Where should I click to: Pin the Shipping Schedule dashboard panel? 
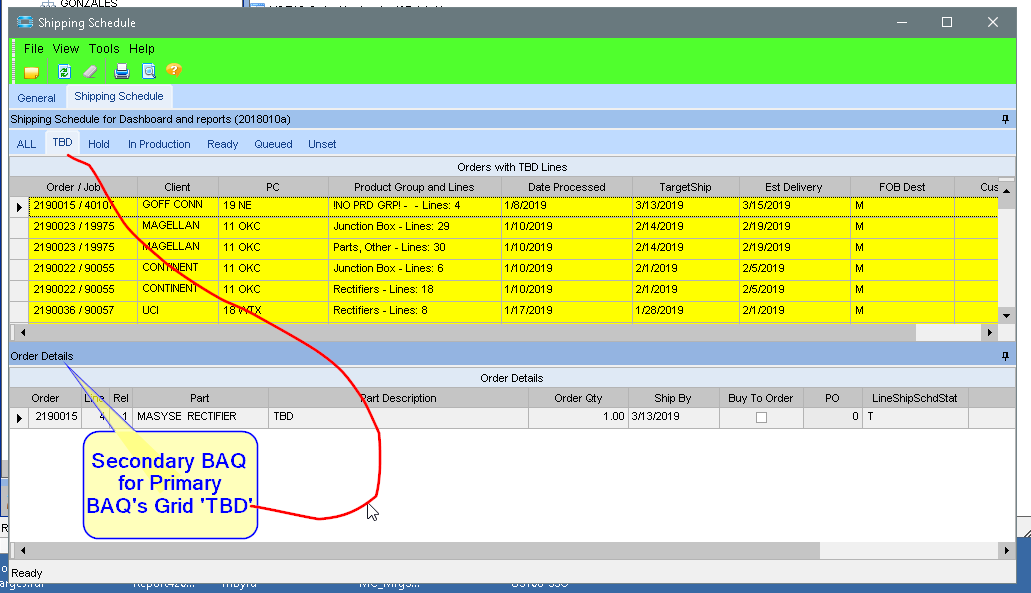(1005, 119)
